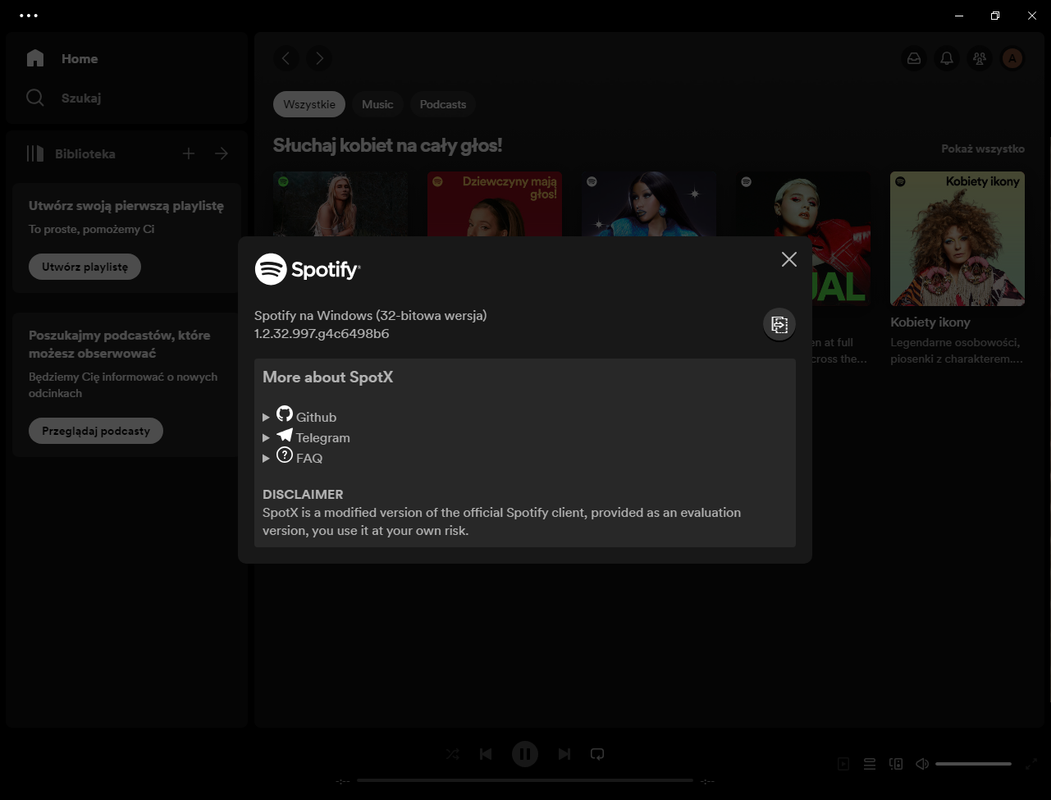Click the FAQ question mark icon
This screenshot has height=800, width=1051.
(284, 456)
